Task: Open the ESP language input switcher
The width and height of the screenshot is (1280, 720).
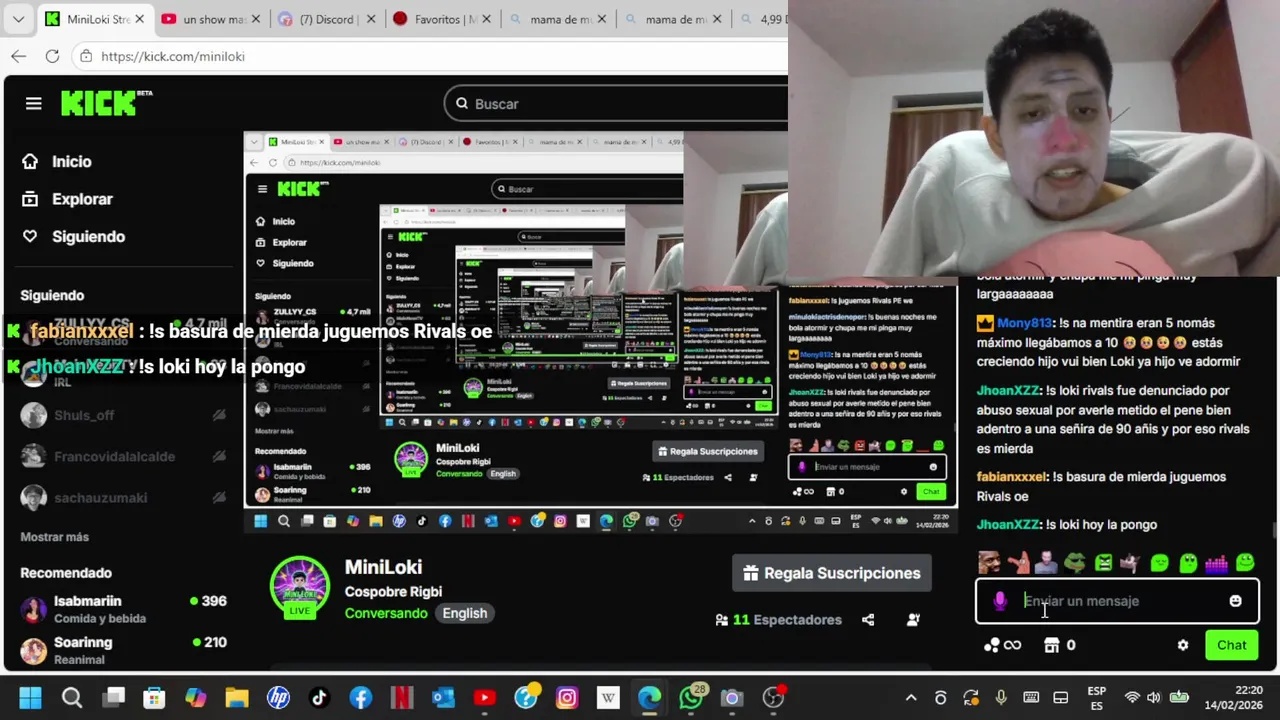Action: 1097,698
